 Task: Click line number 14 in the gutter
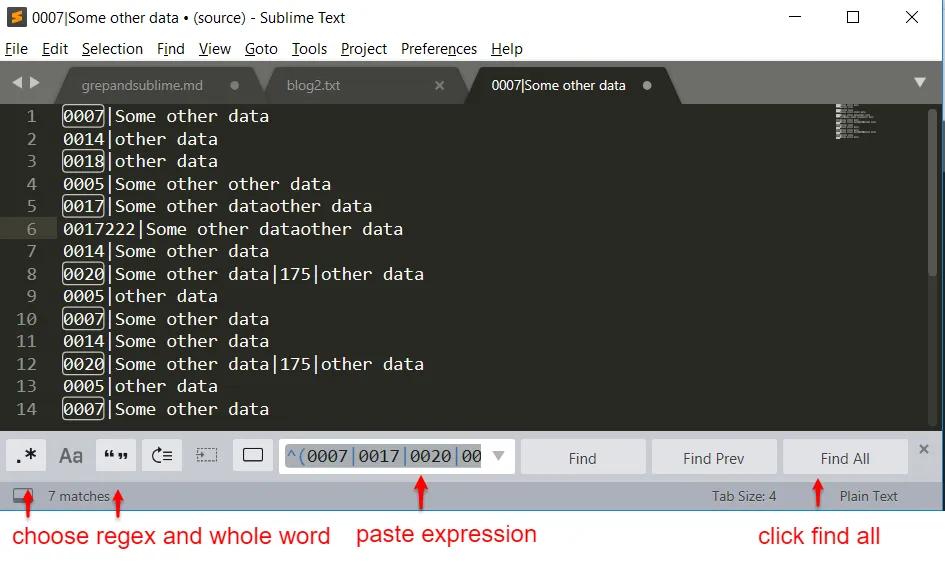27,409
